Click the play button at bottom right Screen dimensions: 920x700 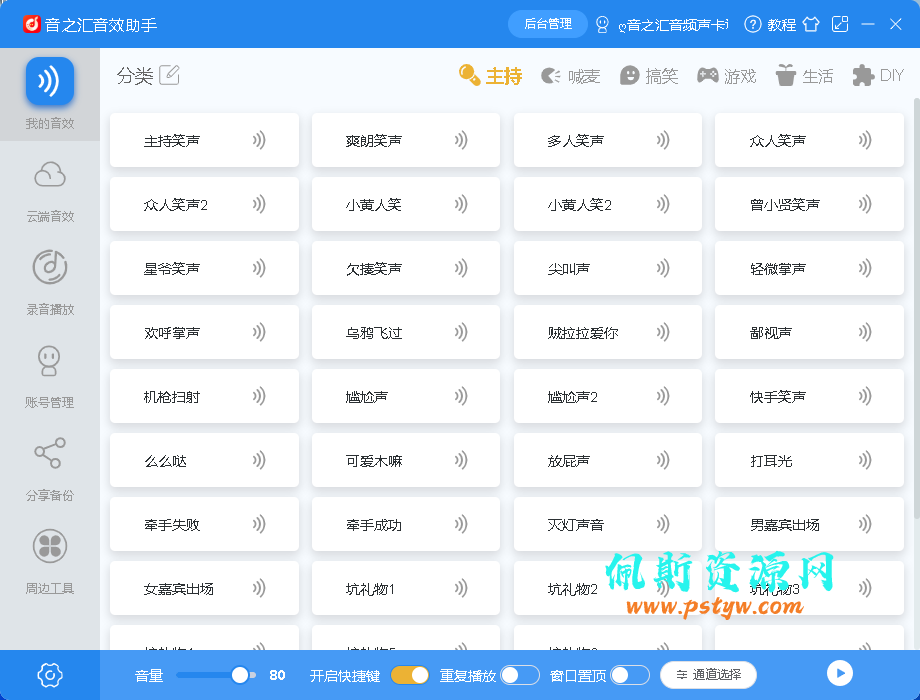[840, 673]
